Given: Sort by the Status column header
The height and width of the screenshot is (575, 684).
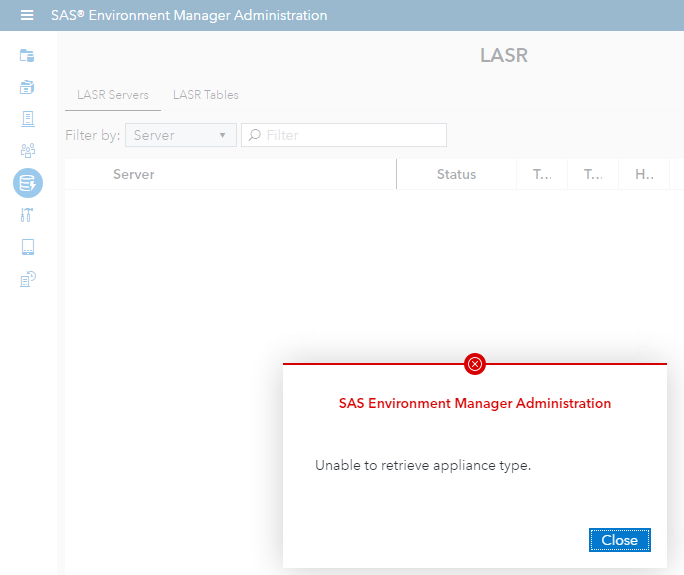Looking at the screenshot, I should click(456, 174).
